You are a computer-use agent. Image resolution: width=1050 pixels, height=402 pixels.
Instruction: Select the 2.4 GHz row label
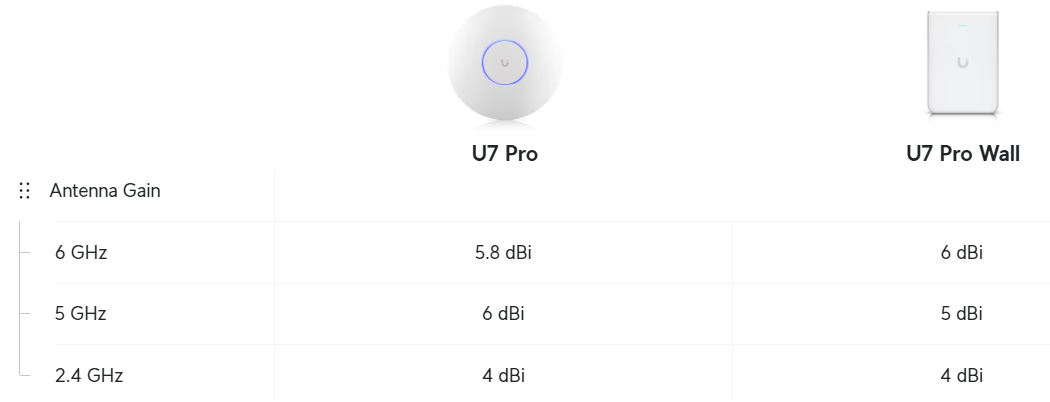tap(89, 375)
